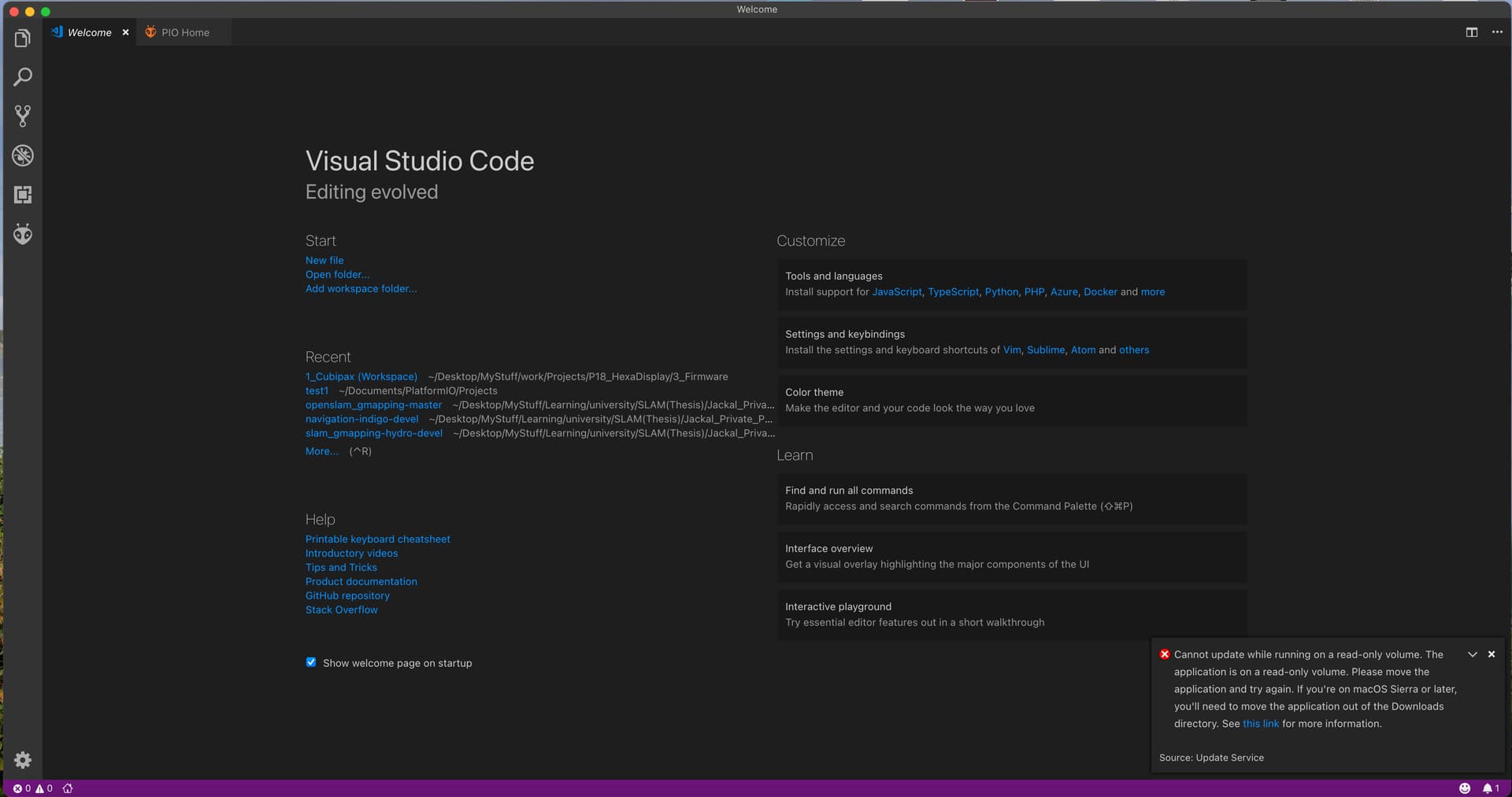Click the feedback smiley in status bar
Viewport: 1512px width, 797px height.
1465,788
